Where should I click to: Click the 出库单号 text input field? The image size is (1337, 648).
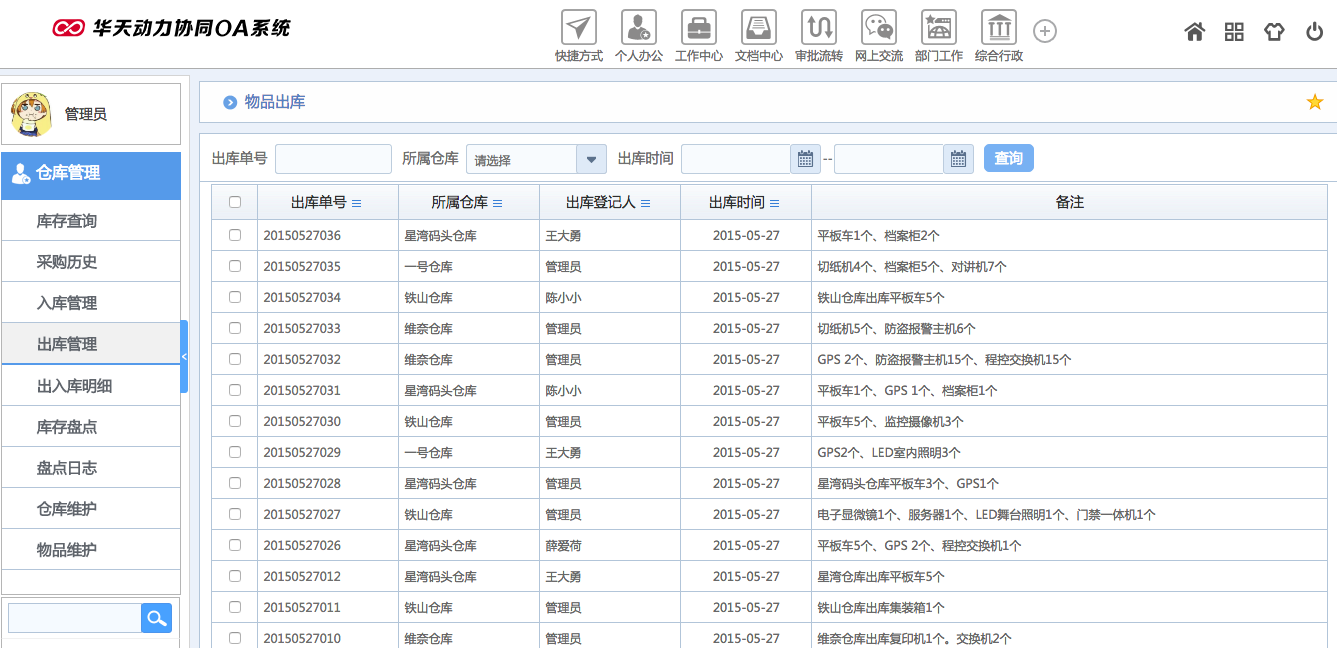333,159
